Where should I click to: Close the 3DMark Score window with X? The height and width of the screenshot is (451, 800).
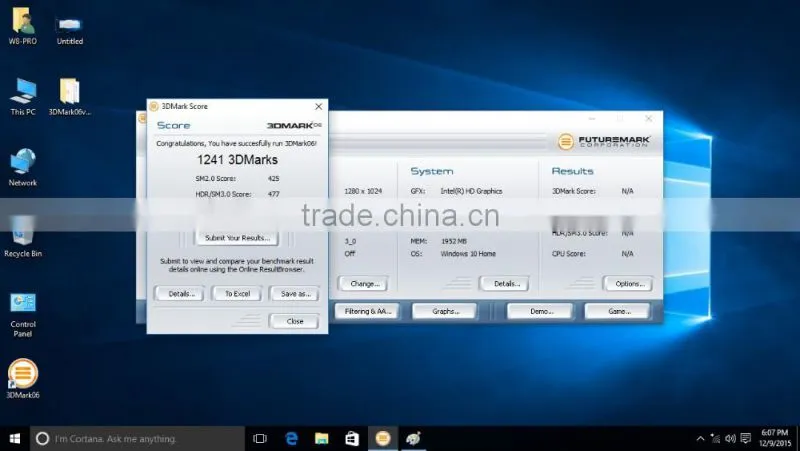(318, 106)
